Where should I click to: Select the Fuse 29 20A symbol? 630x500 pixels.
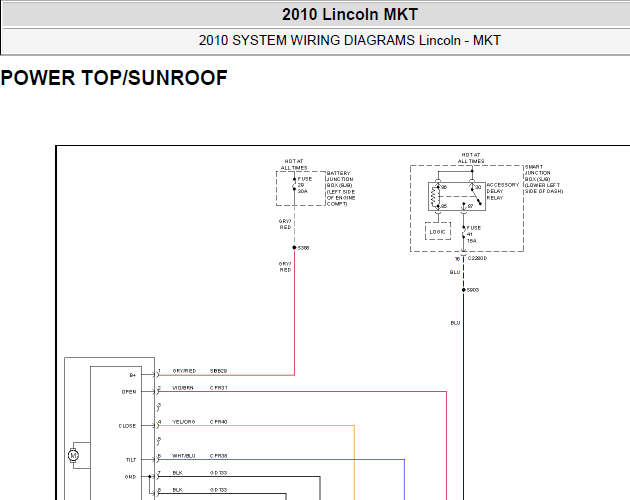[295, 184]
